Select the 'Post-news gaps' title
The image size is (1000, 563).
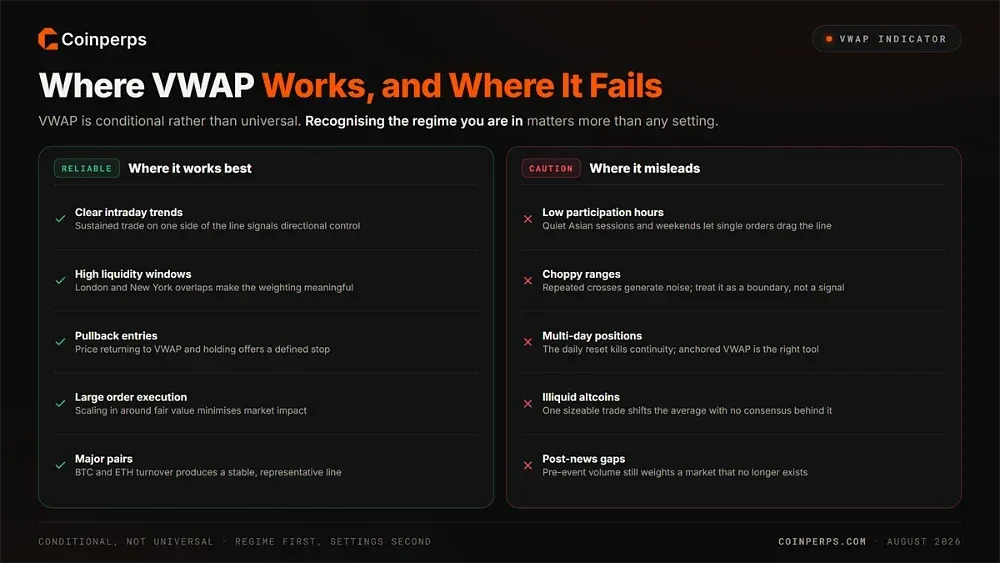click(x=584, y=458)
